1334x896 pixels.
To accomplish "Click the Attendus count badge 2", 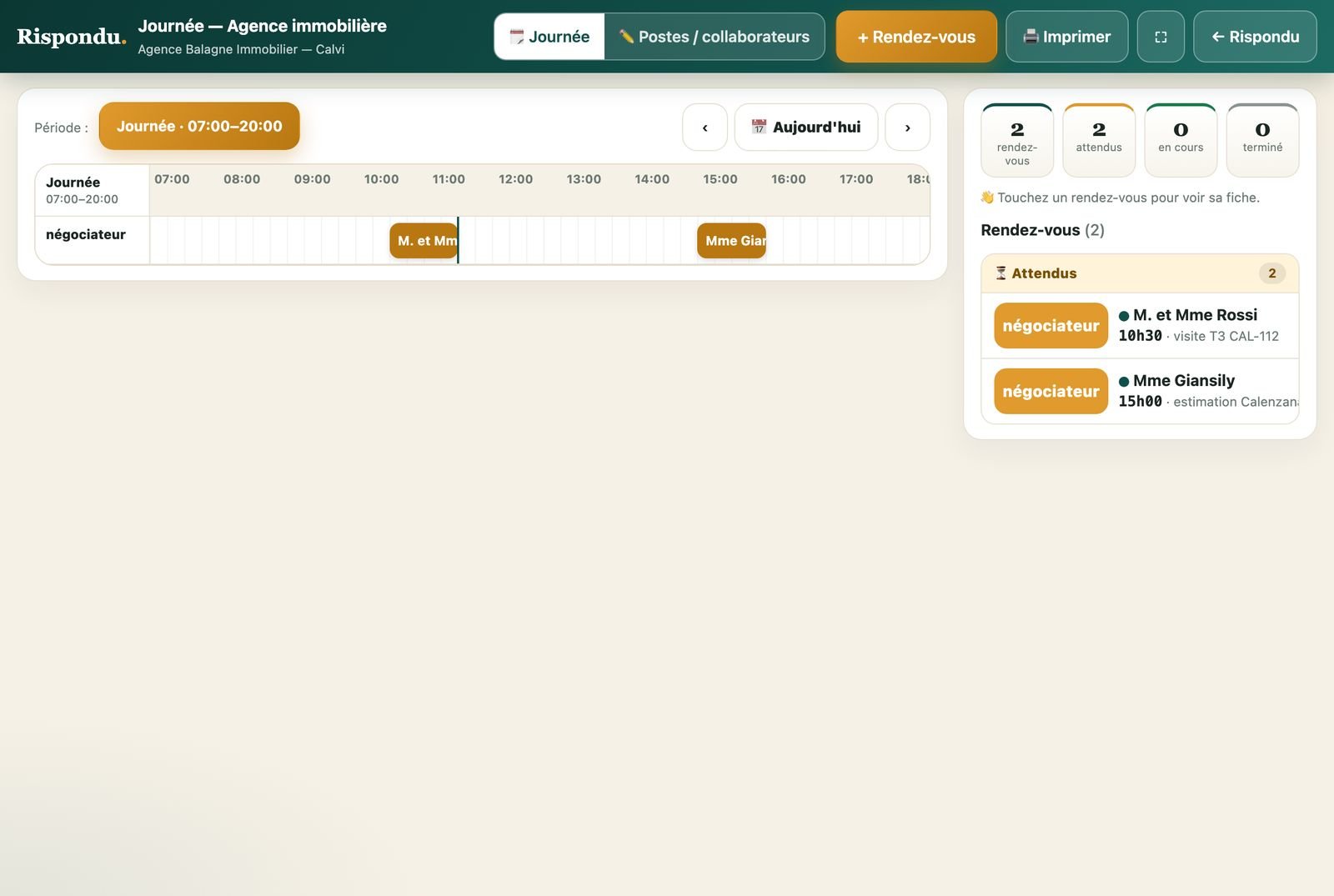I will [x=1271, y=273].
